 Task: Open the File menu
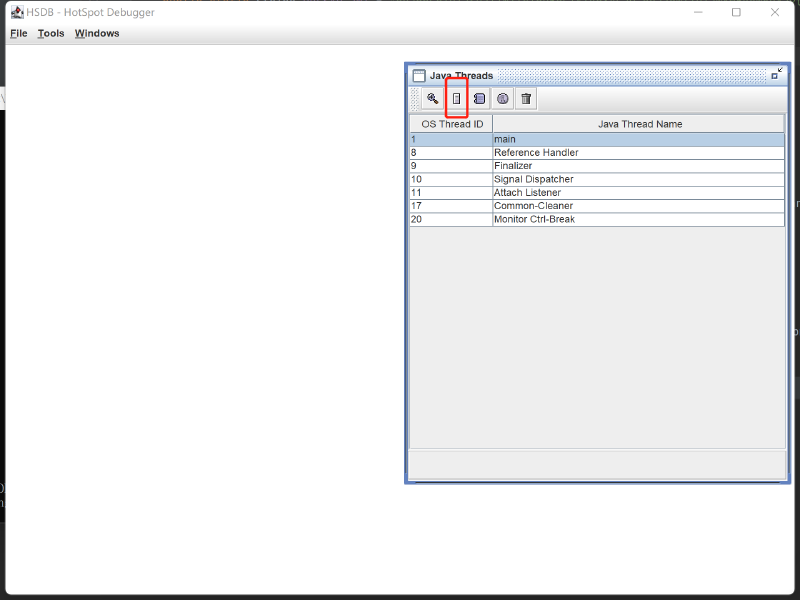19,33
